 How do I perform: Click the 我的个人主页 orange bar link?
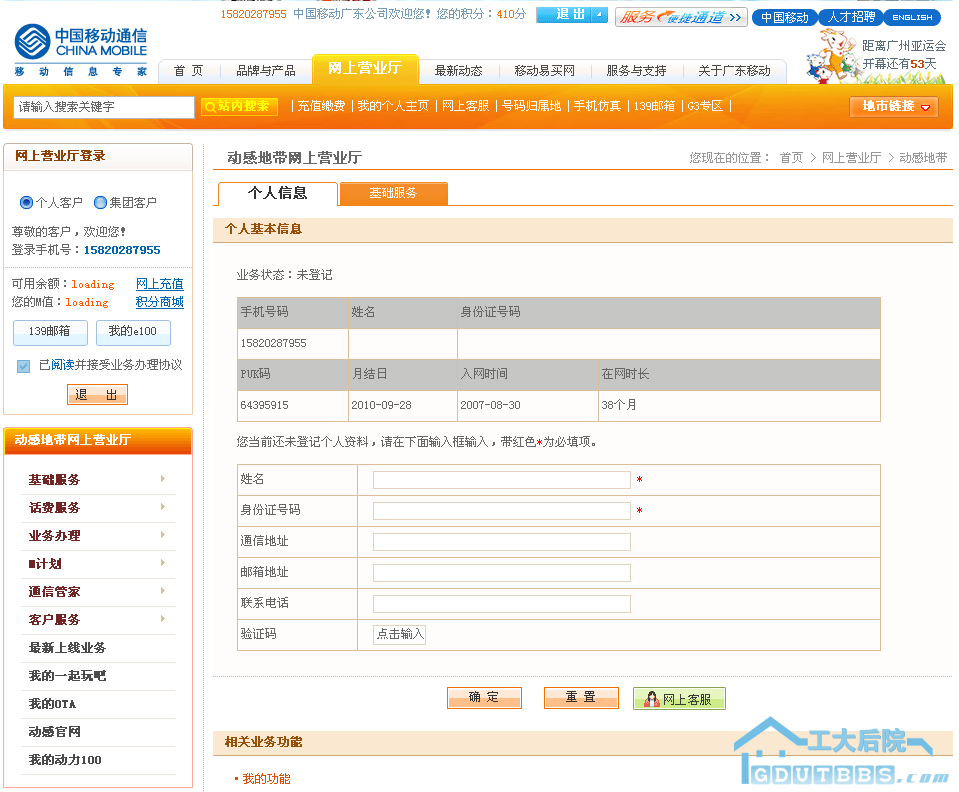(393, 106)
